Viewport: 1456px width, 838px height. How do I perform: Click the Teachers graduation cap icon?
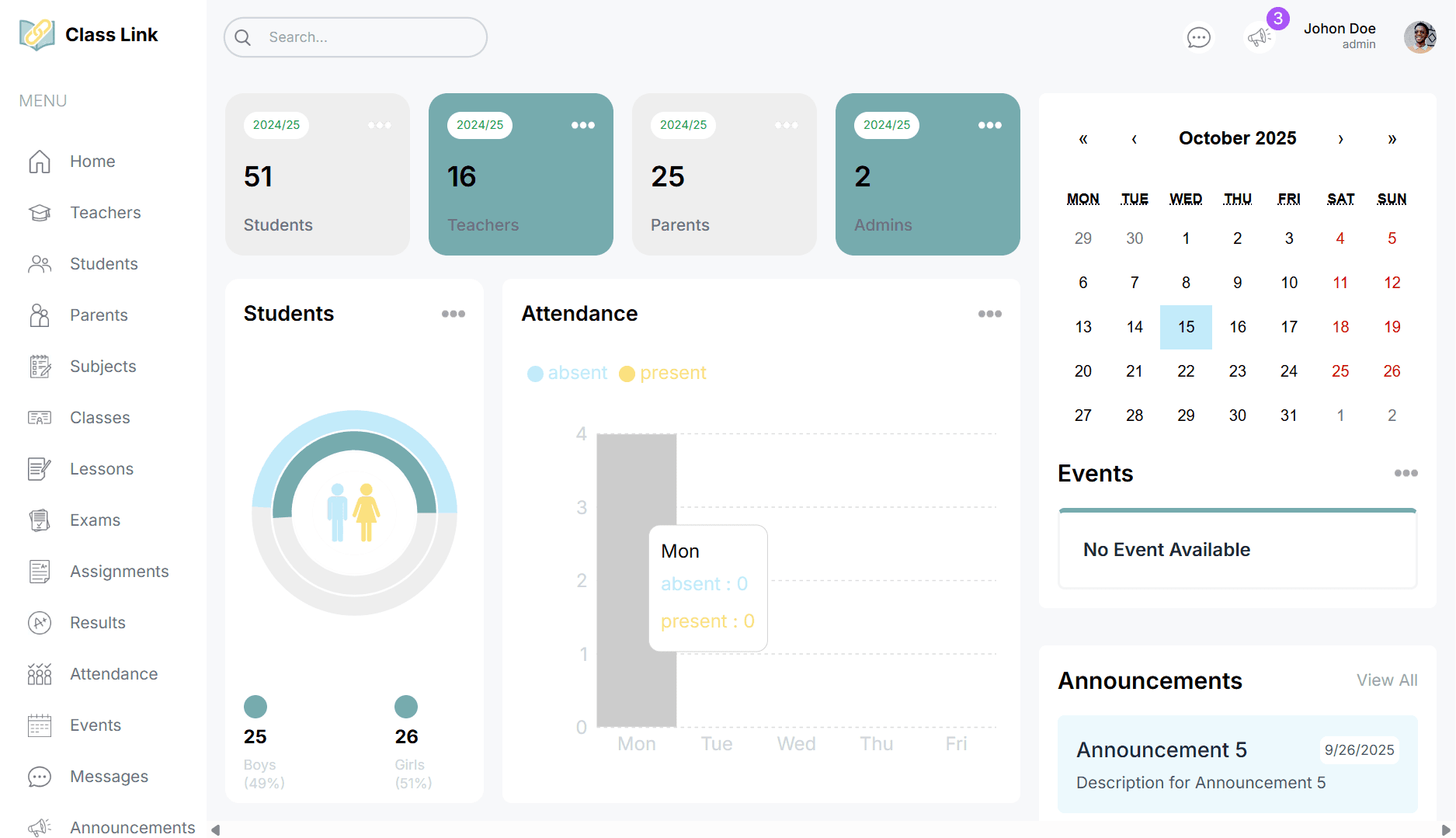click(40, 213)
